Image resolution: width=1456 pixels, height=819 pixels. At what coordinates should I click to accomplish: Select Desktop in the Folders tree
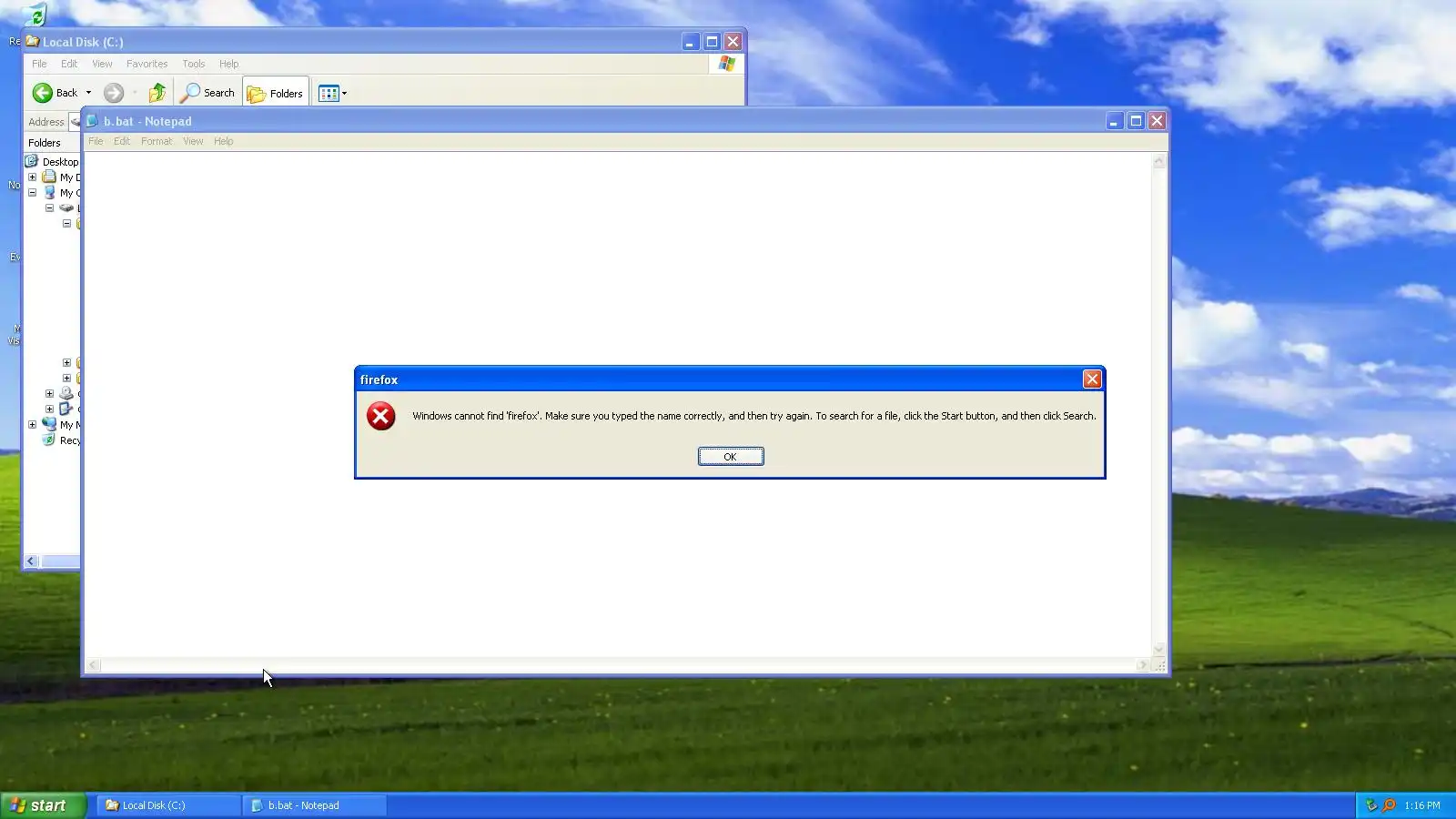tap(60, 162)
